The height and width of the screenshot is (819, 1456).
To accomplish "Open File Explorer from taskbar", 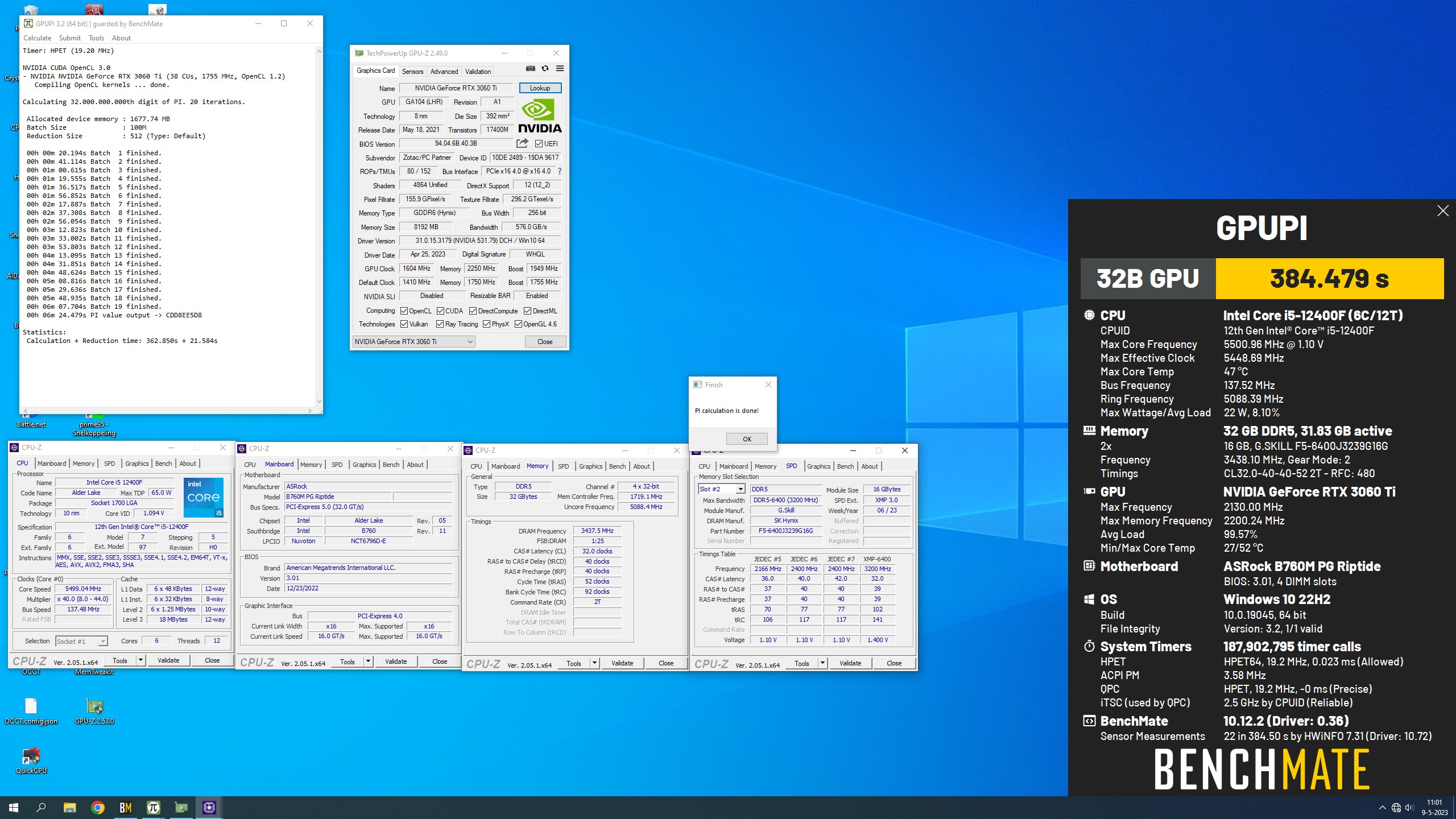I will [x=69, y=808].
